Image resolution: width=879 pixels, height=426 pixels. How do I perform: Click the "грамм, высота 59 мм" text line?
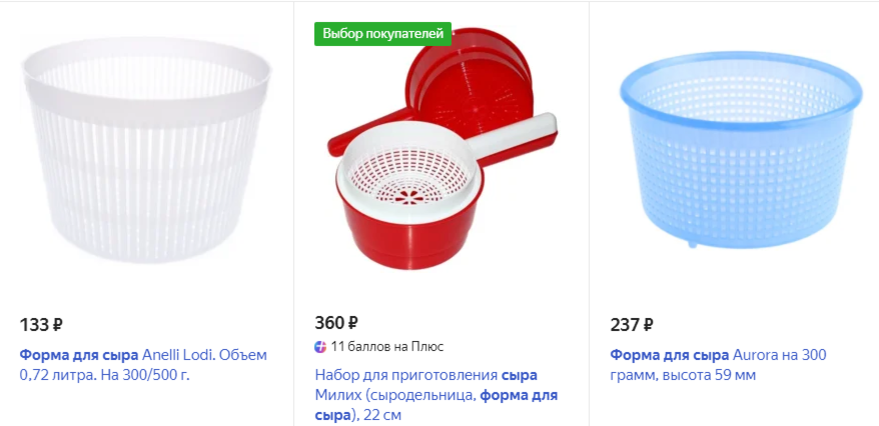683,376
